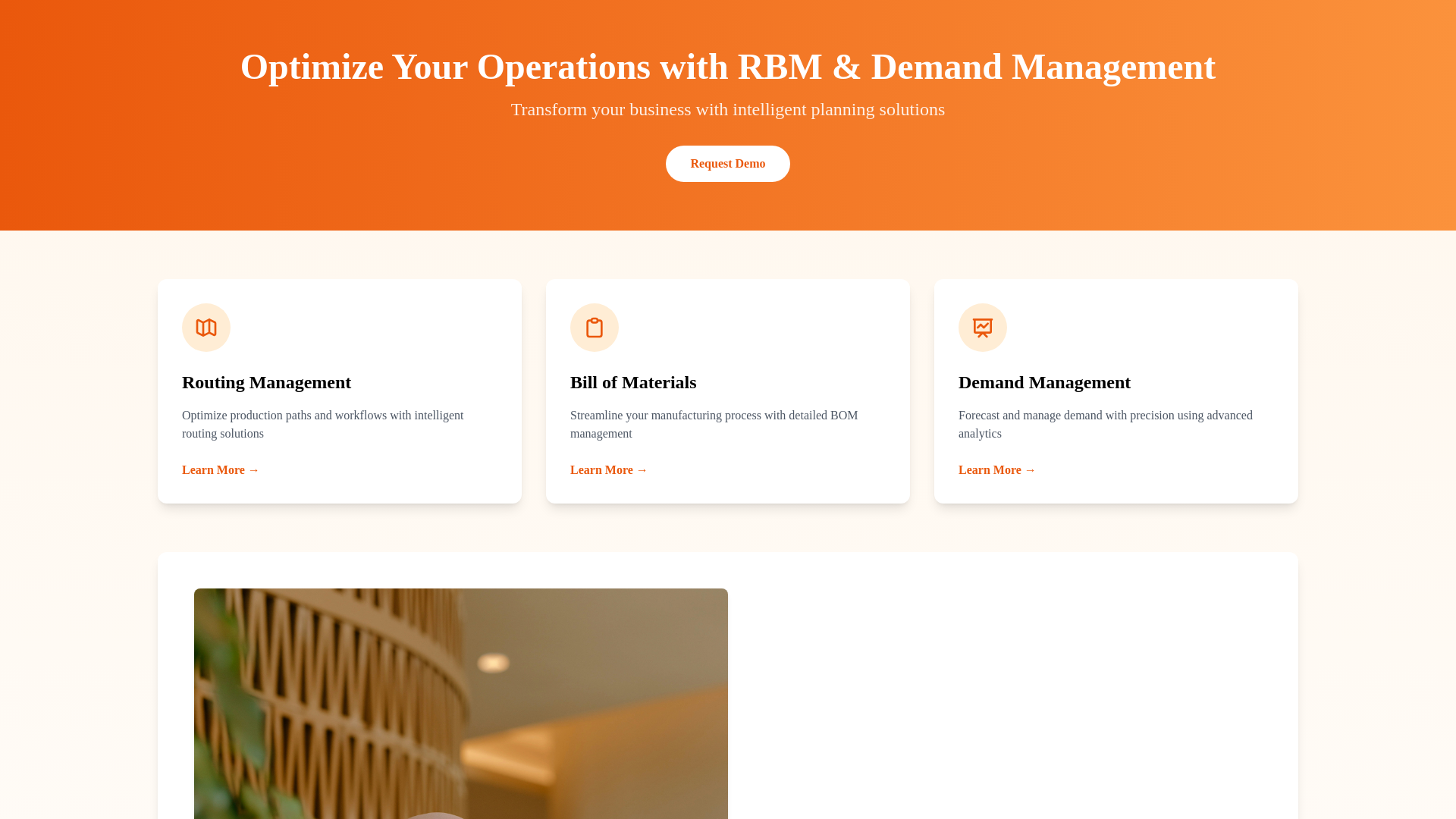Click the blurred office photo thumbnail
Viewport: 1456px width, 819px height.
tap(461, 704)
